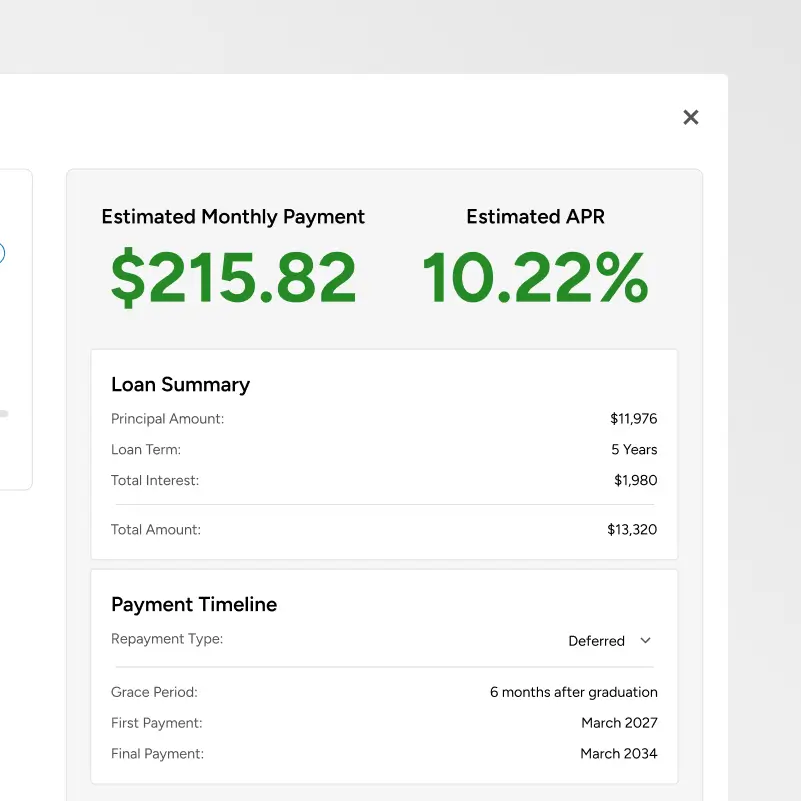Click the Loan Summary heading
The image size is (801, 801).
click(x=180, y=384)
